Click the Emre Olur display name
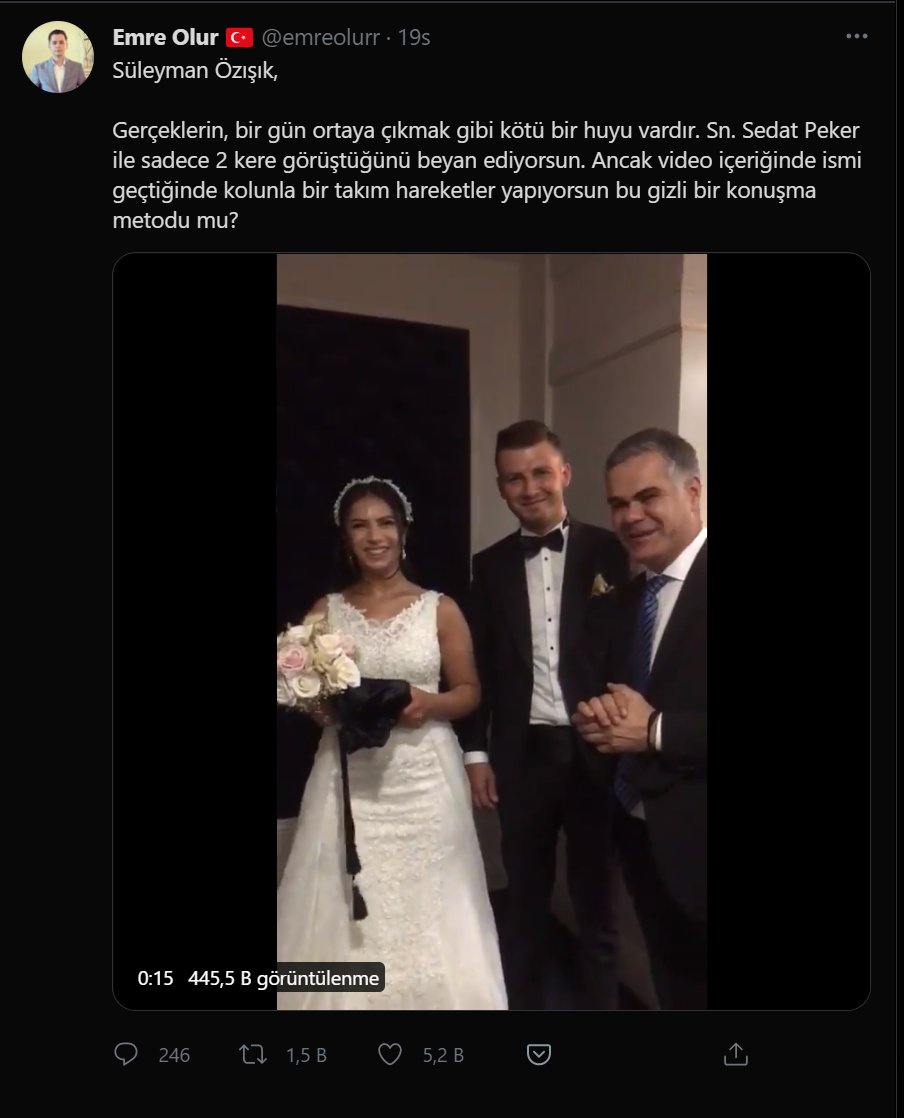The image size is (904, 1118). tap(165, 37)
